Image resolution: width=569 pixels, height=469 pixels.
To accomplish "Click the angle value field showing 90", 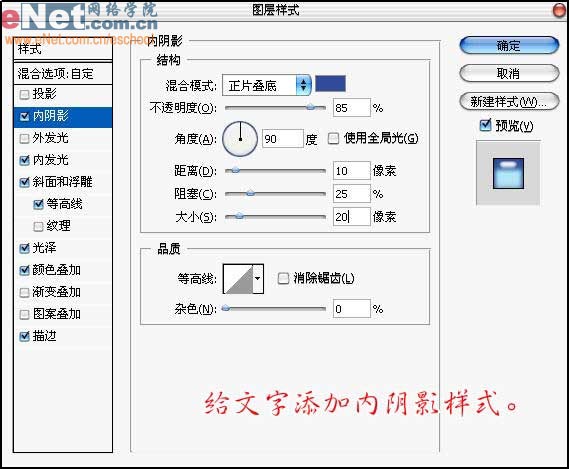I will 283,139.
